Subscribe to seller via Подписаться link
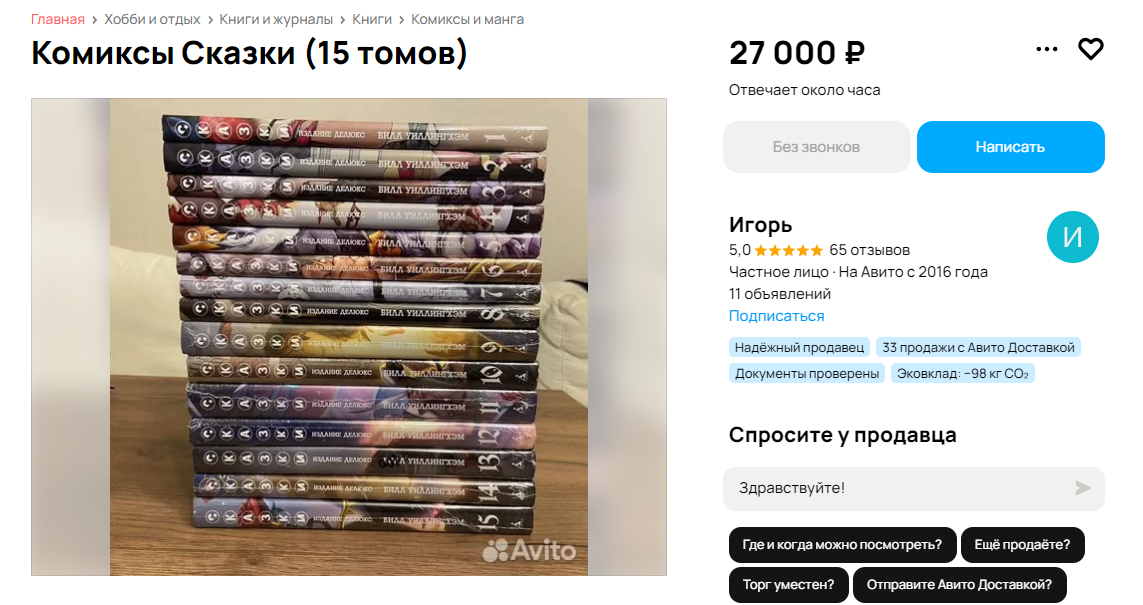1143x605 pixels. click(x=776, y=316)
